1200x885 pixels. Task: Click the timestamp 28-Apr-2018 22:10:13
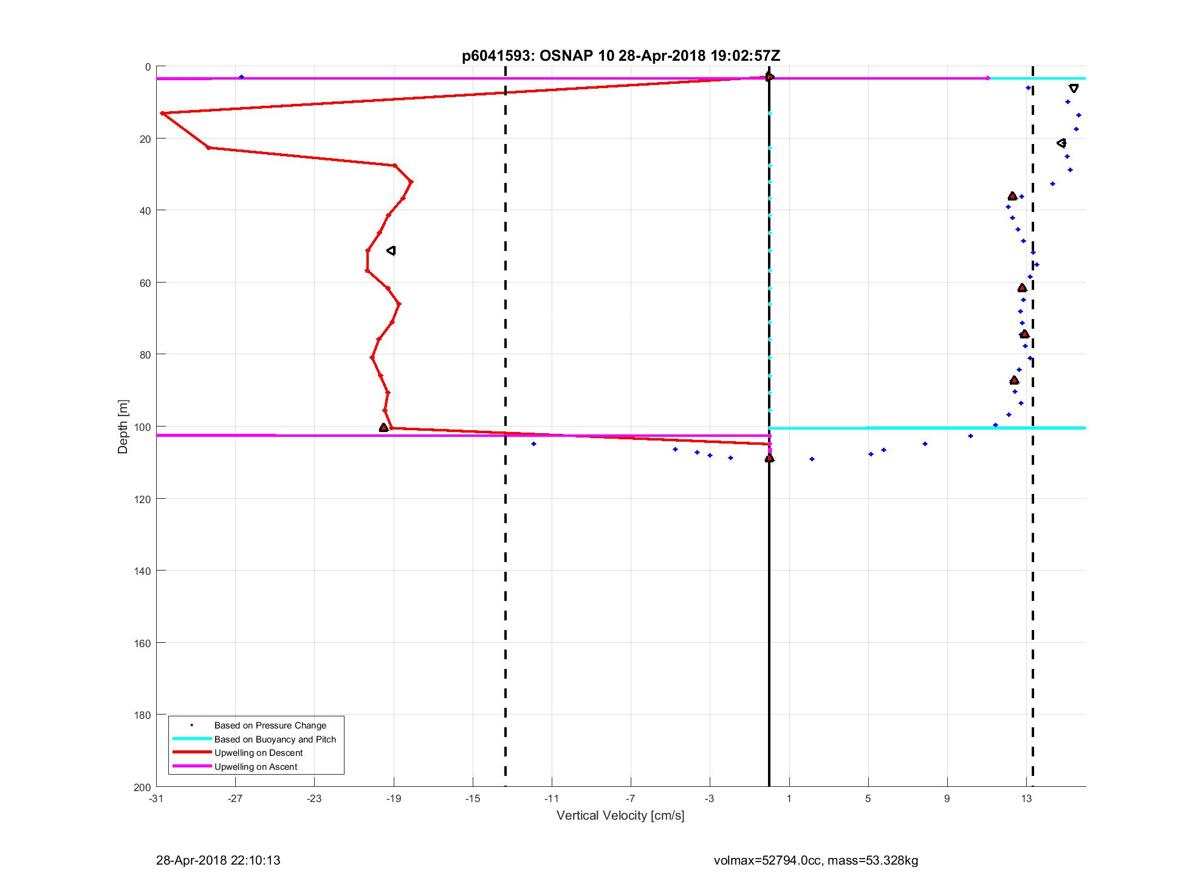pyautogui.click(x=217, y=860)
